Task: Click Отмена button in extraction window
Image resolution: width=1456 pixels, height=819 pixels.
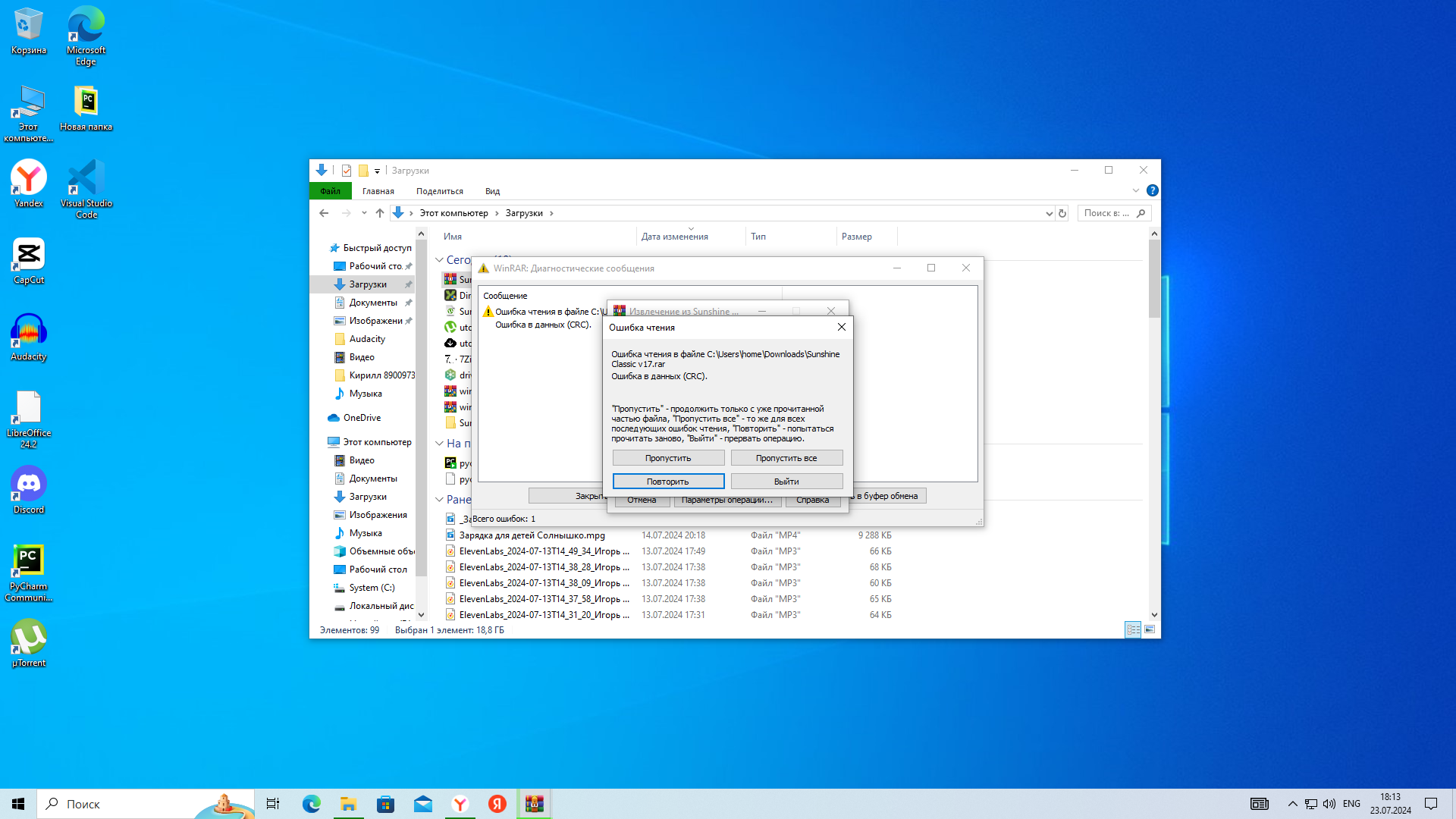Action: 642,500
